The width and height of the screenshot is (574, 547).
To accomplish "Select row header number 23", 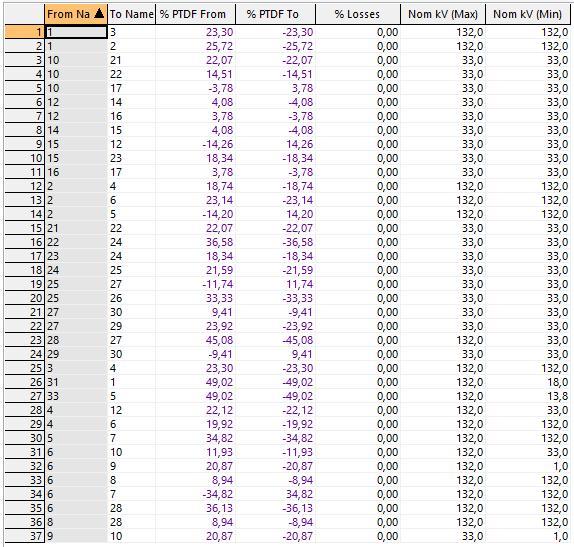I will [x=25, y=340].
